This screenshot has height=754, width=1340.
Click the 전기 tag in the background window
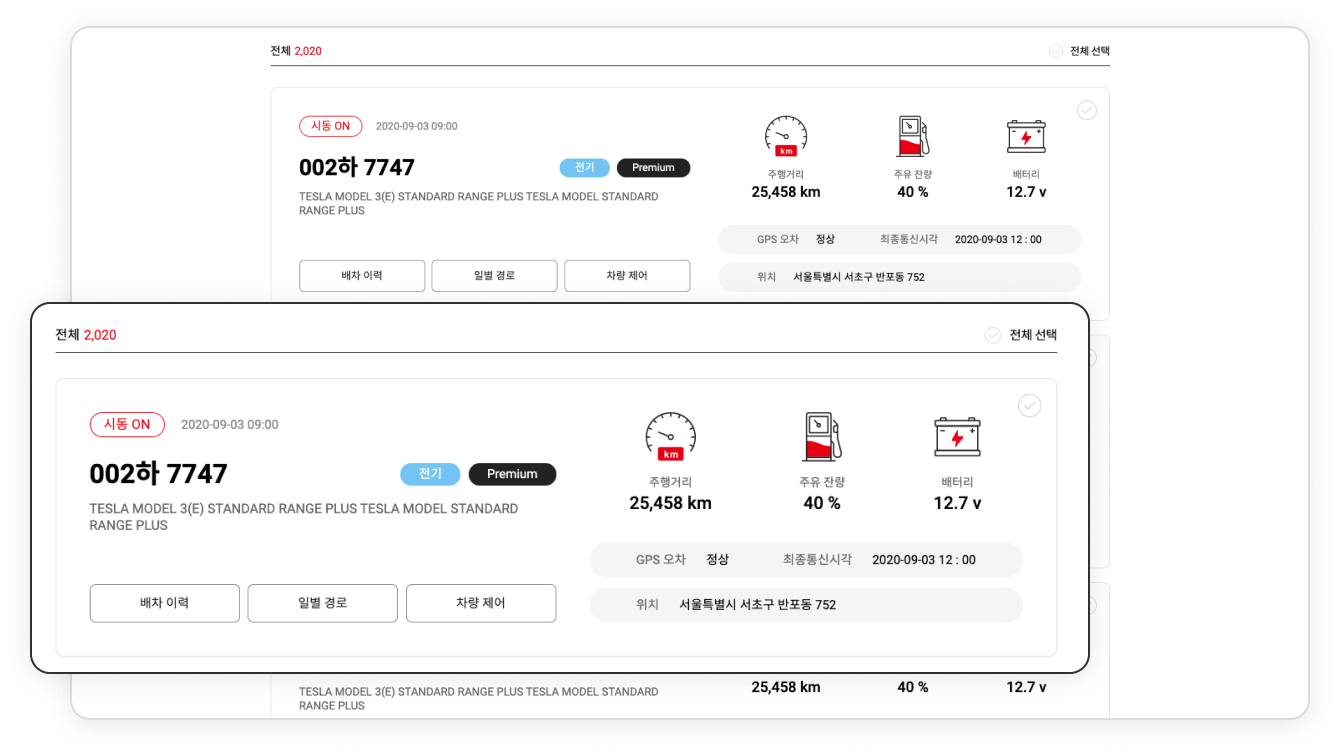pos(585,168)
